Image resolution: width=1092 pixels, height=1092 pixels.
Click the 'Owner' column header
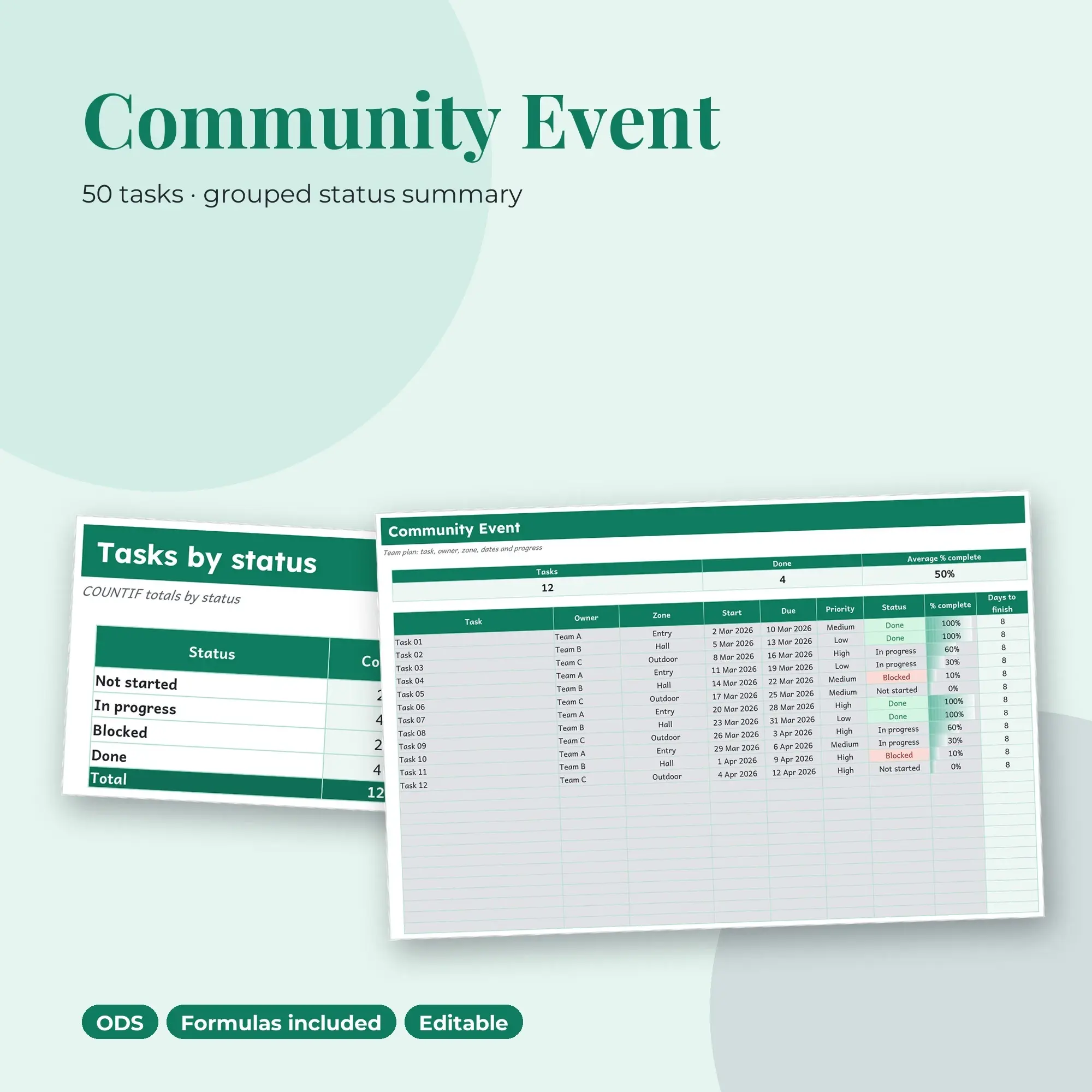586,618
